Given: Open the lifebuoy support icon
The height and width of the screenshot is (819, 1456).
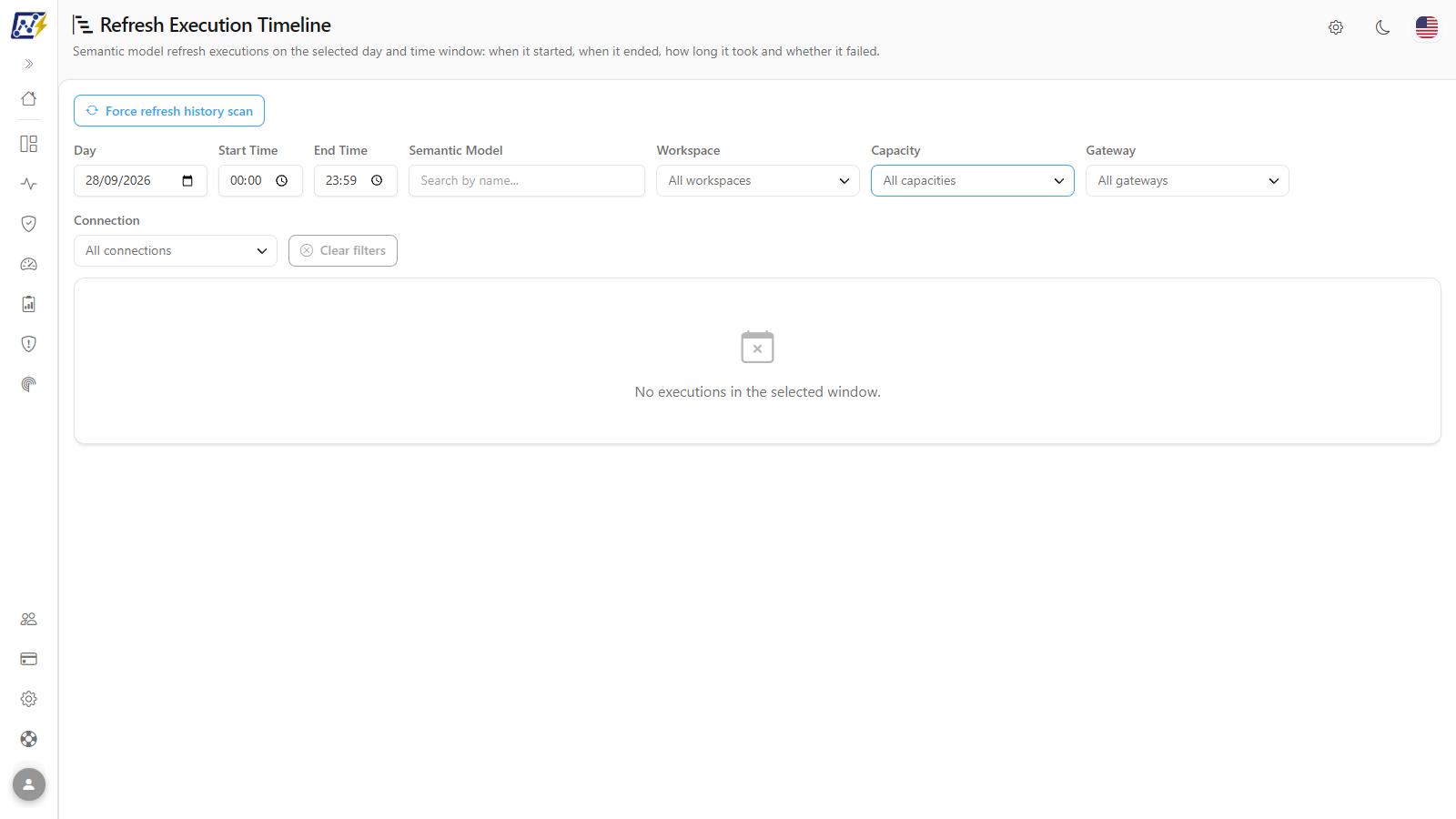Looking at the screenshot, I should coord(29,739).
